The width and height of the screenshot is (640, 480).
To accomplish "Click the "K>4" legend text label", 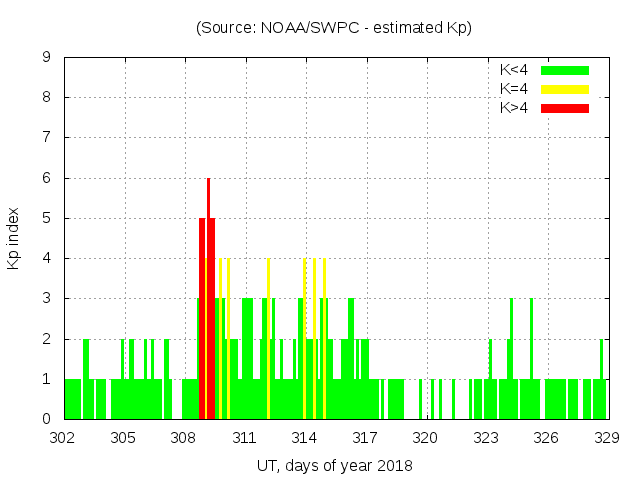I will point(514,107).
